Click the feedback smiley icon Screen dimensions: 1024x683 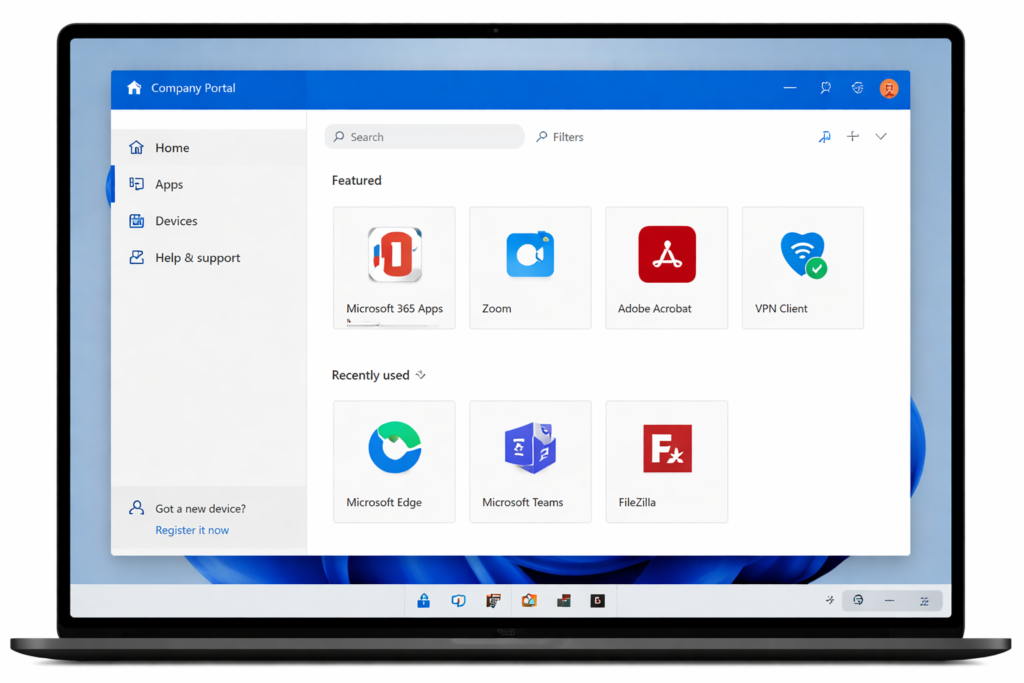coord(857,88)
